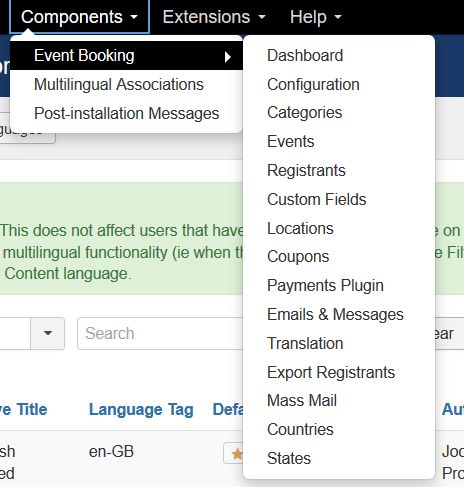Click the default language star icon
The width and height of the screenshot is (464, 487).
(x=237, y=454)
